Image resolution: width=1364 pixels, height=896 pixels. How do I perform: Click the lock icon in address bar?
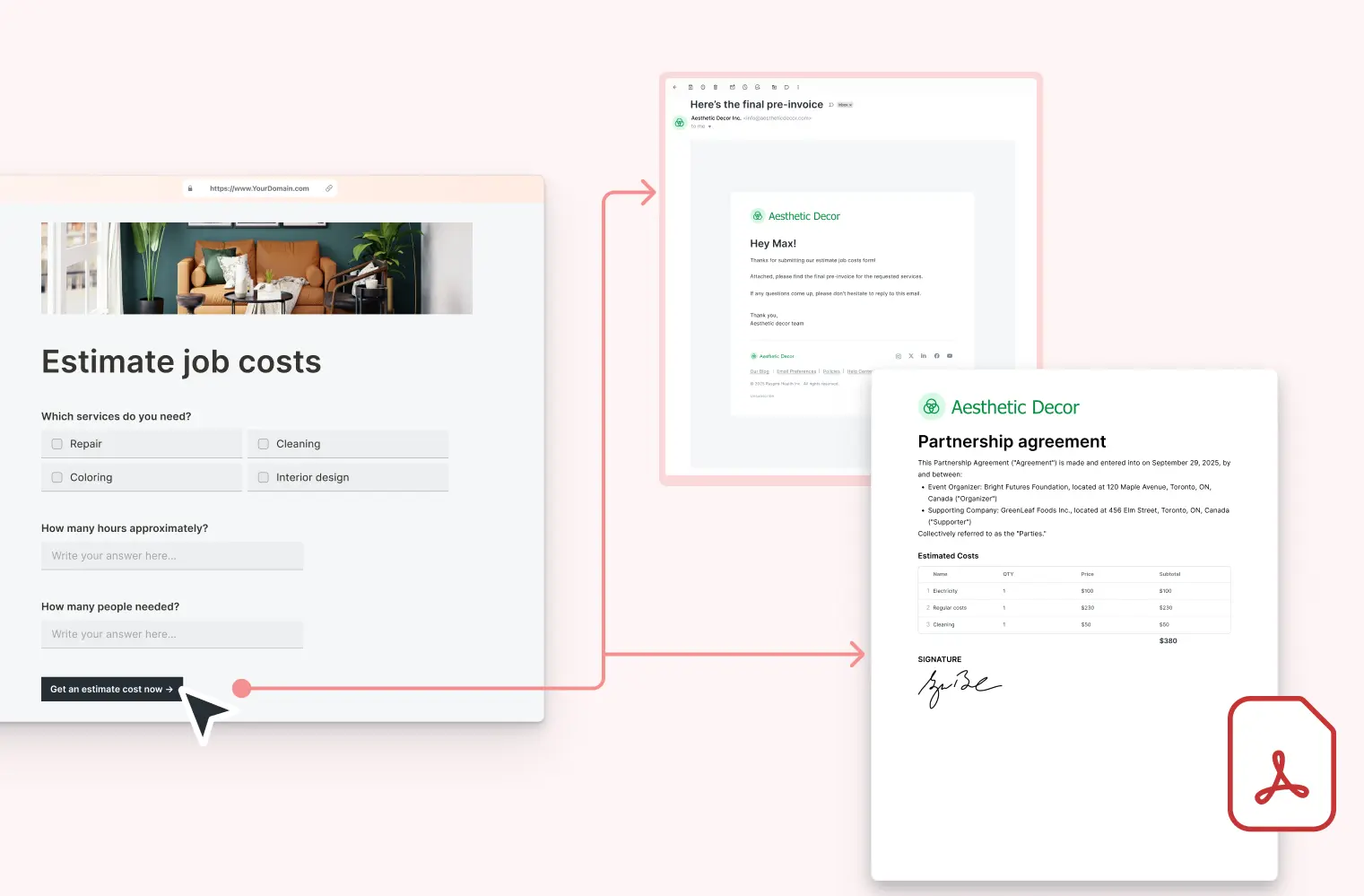190,188
